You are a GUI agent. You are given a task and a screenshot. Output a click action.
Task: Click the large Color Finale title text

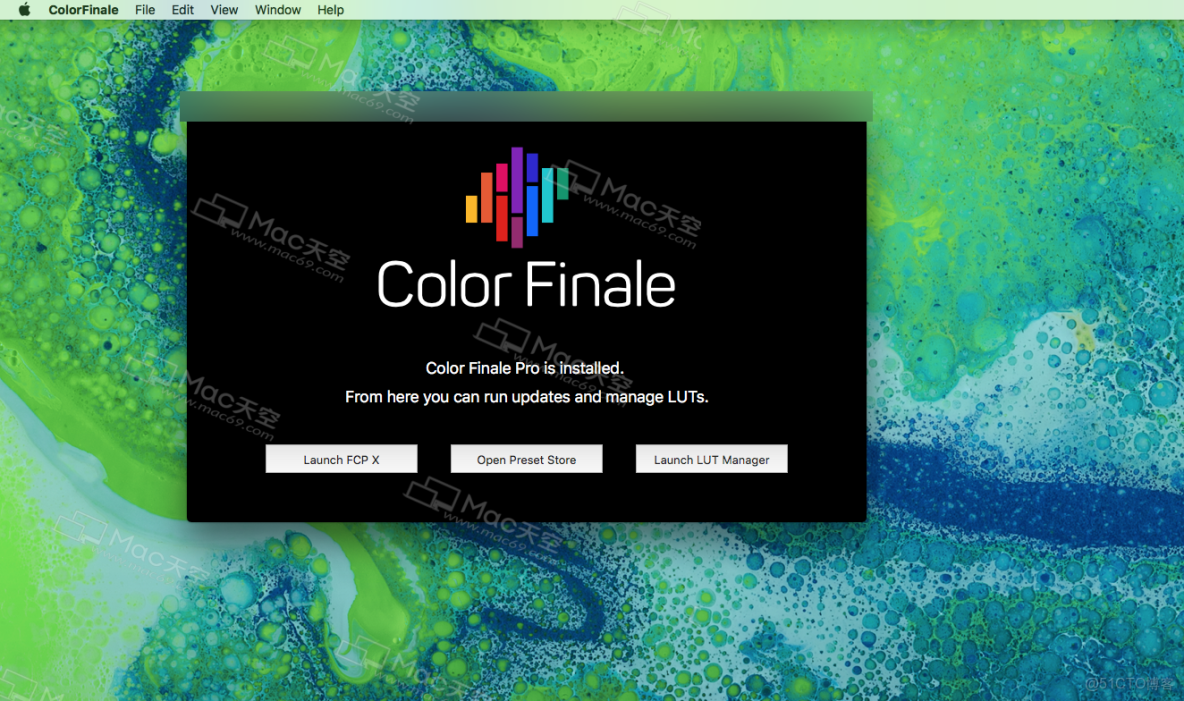point(526,284)
